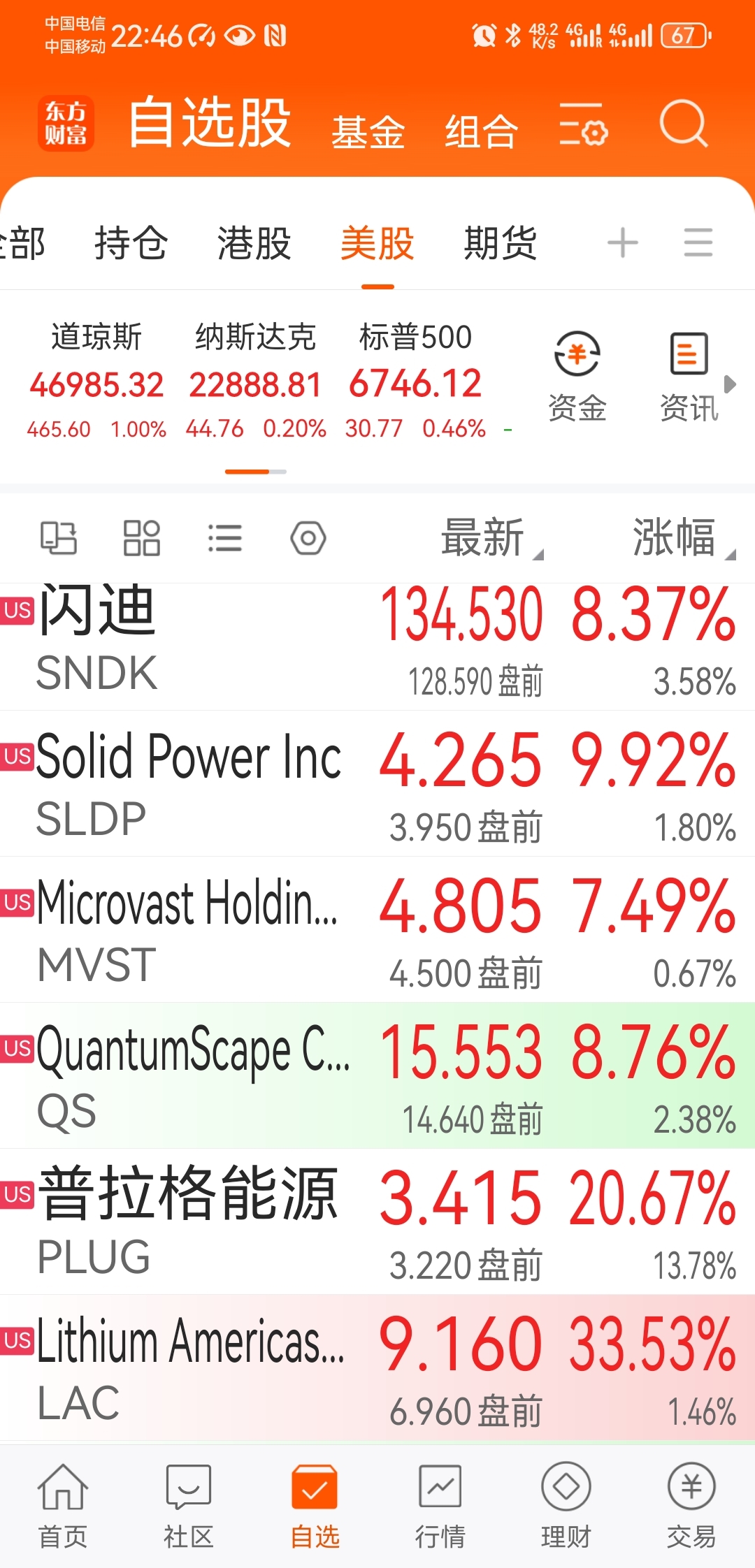Switch to multi-panel layout view icon
Viewport: 755px width, 1568px height.
tap(59, 538)
